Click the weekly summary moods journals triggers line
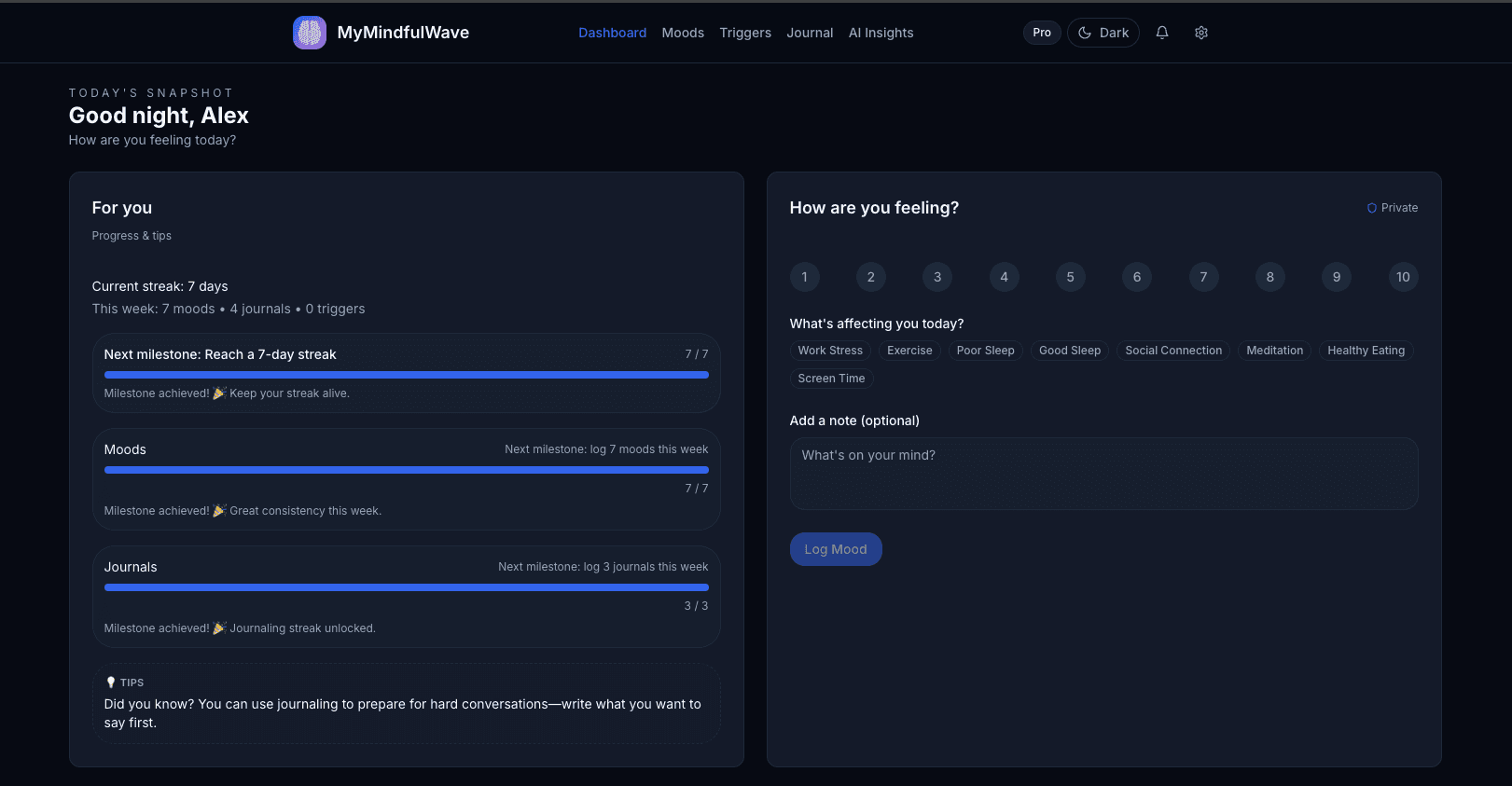The image size is (1512, 786). pos(229,309)
